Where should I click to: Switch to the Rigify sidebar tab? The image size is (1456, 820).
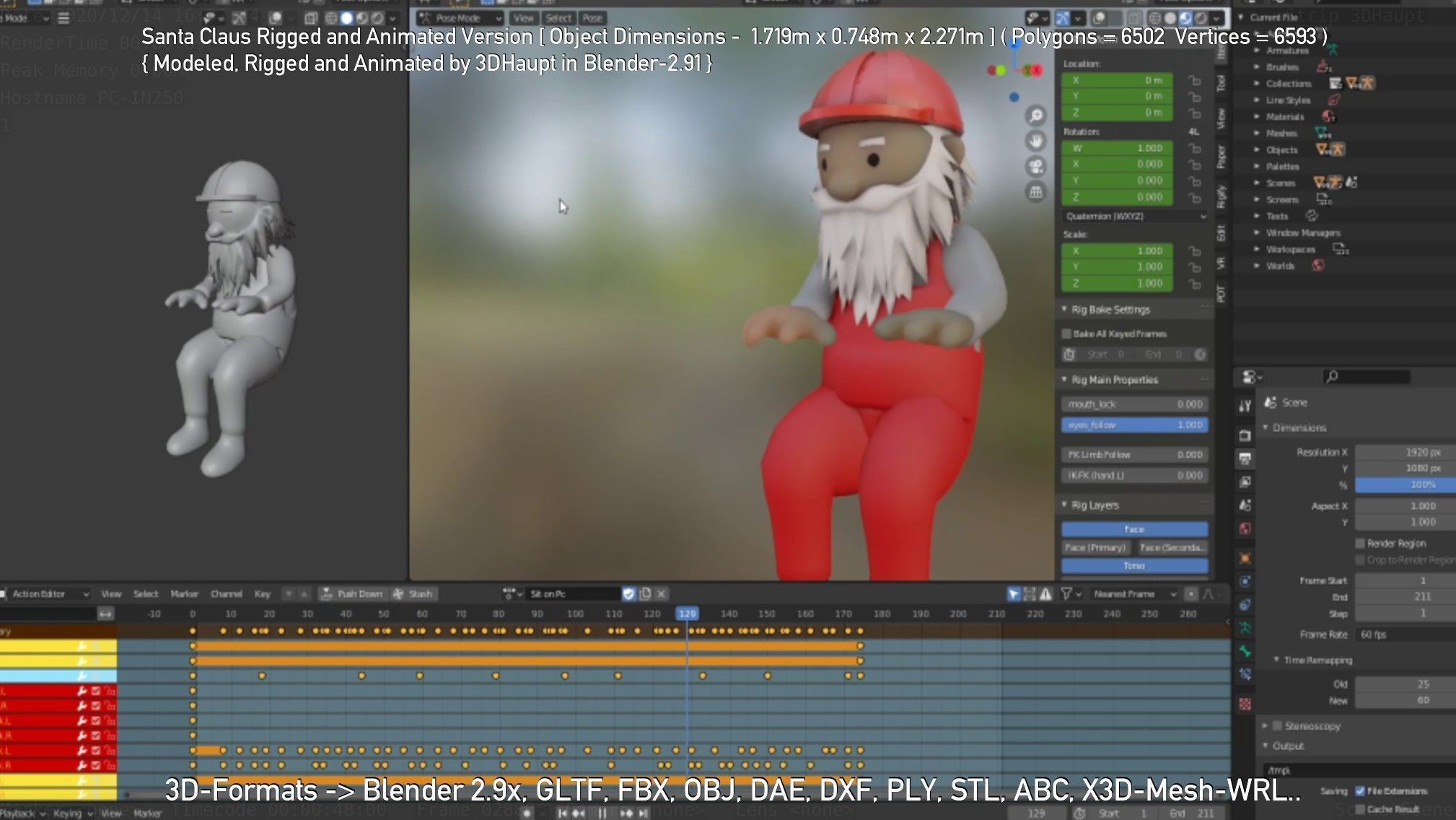1221,196
